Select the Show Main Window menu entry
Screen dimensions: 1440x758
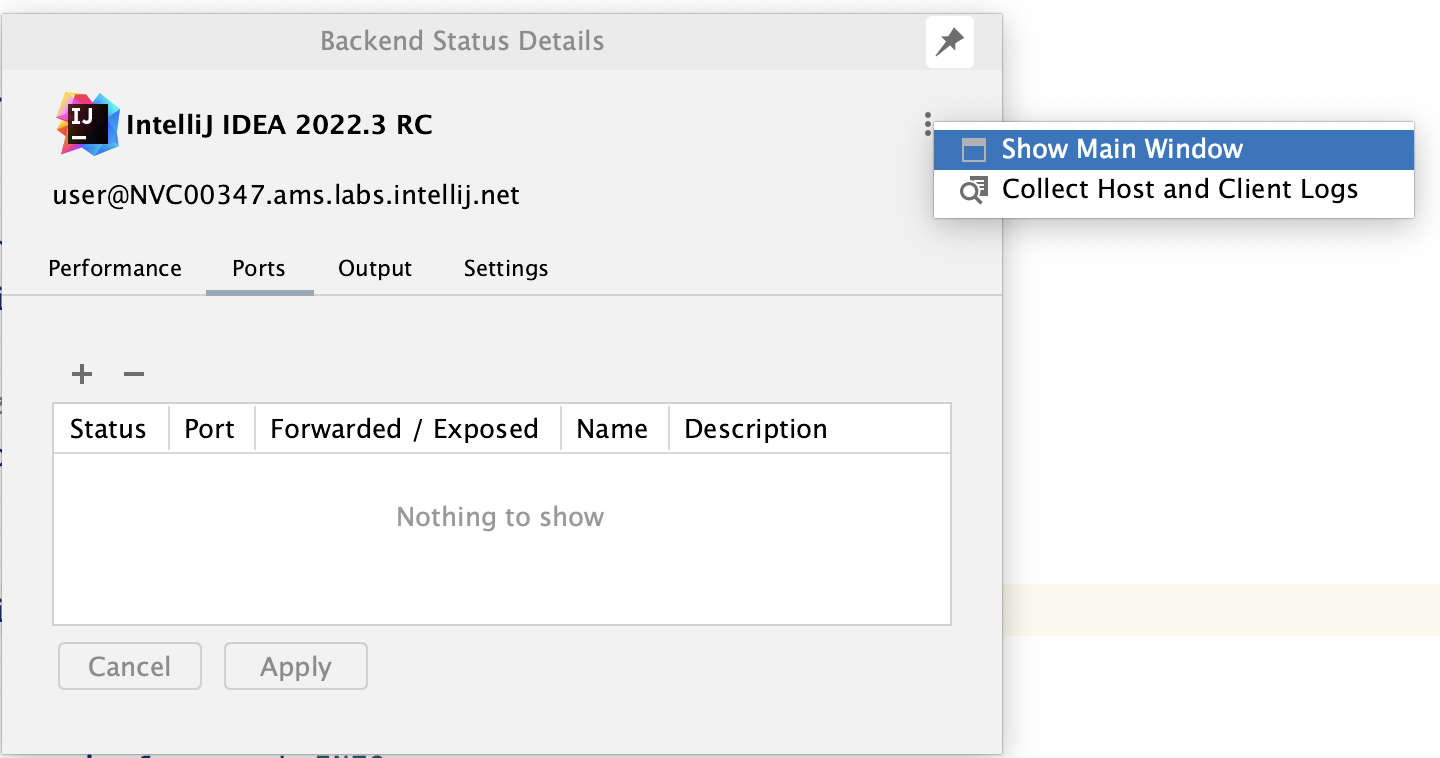pos(1120,148)
